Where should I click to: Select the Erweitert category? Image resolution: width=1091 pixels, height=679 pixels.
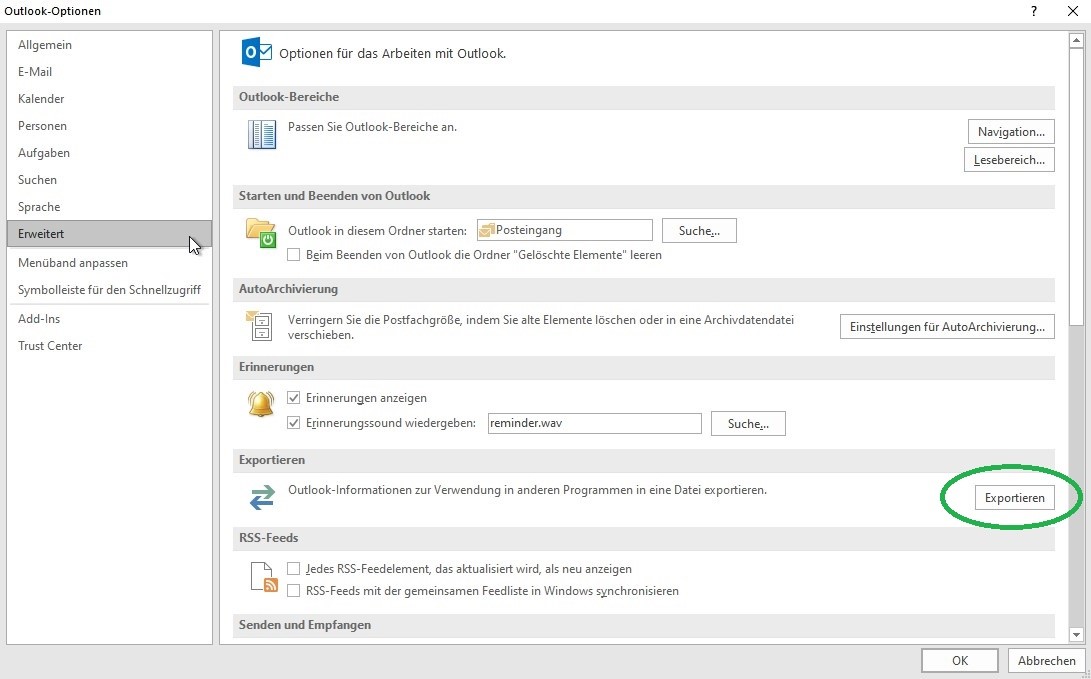point(109,234)
